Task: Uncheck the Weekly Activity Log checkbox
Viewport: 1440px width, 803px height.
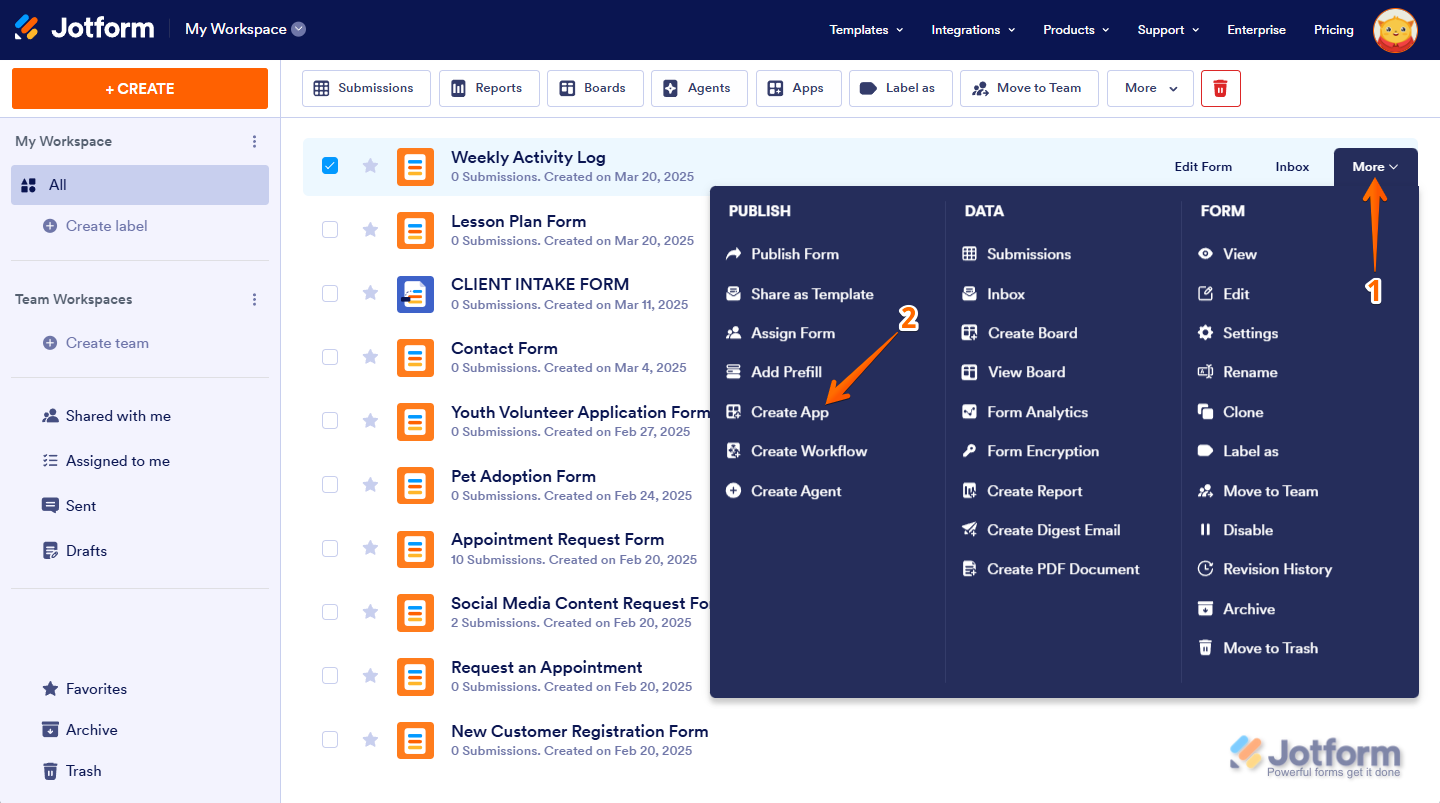Action: 330,166
